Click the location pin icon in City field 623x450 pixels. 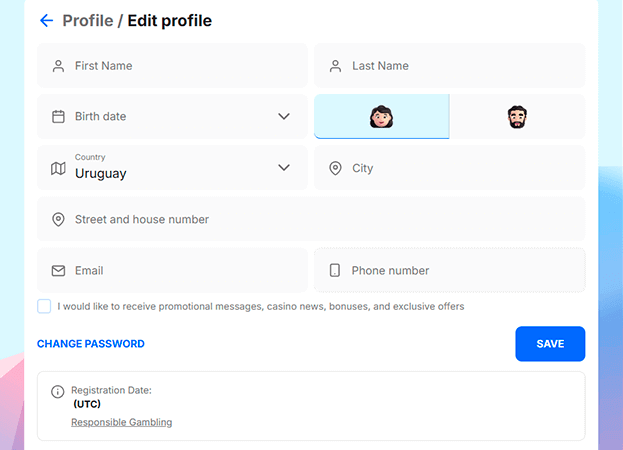[x=335, y=168]
